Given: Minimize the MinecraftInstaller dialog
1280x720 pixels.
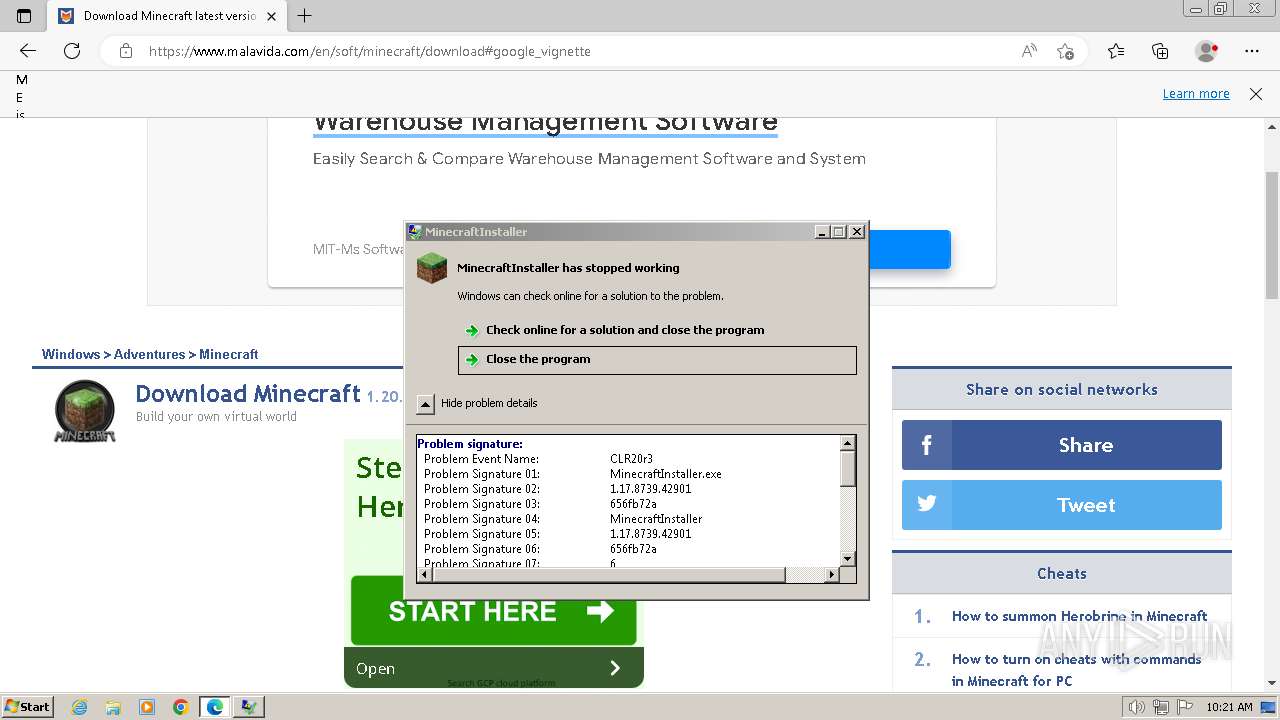Looking at the screenshot, I should pyautogui.click(x=822, y=232).
